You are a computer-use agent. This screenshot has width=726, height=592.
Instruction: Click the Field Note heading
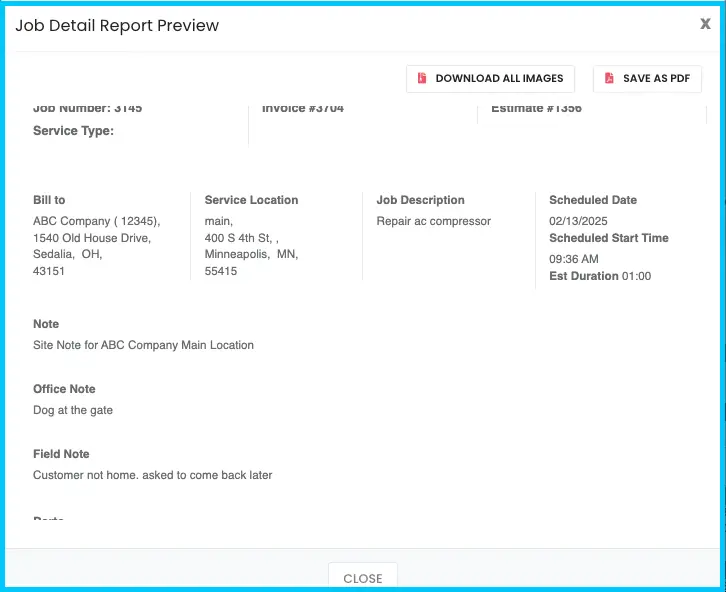(61, 454)
